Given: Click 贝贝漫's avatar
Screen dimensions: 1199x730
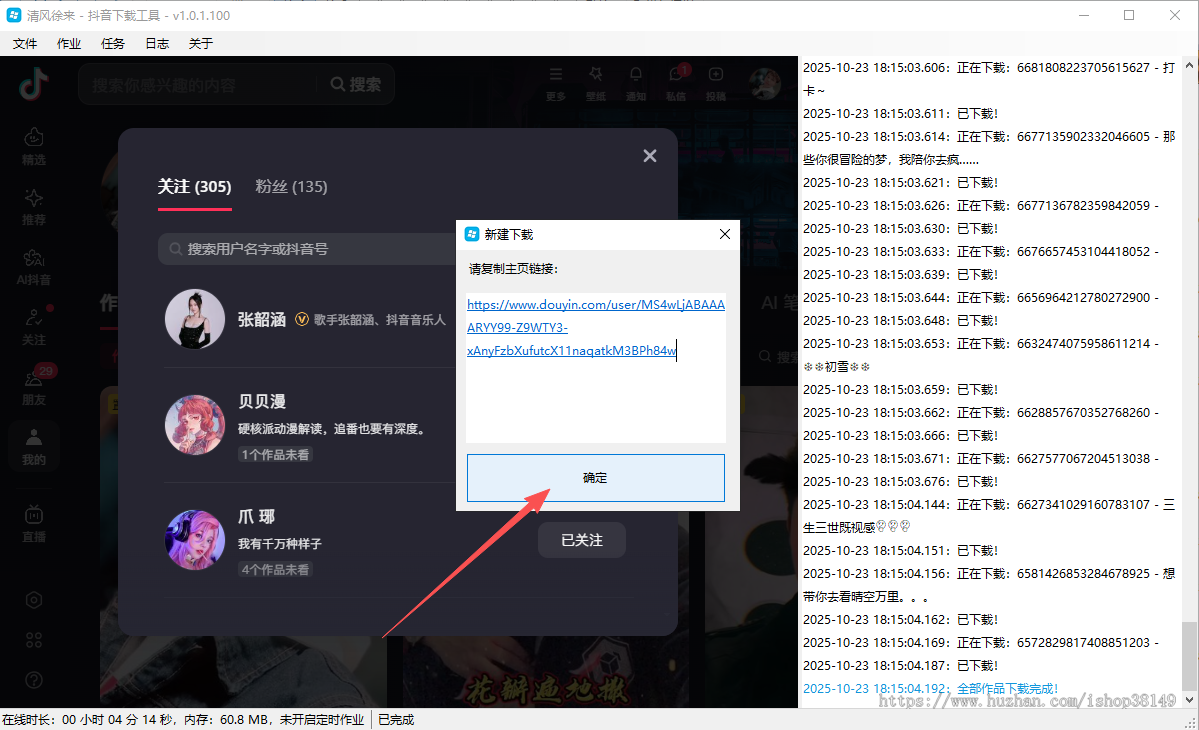Looking at the screenshot, I should click(195, 424).
